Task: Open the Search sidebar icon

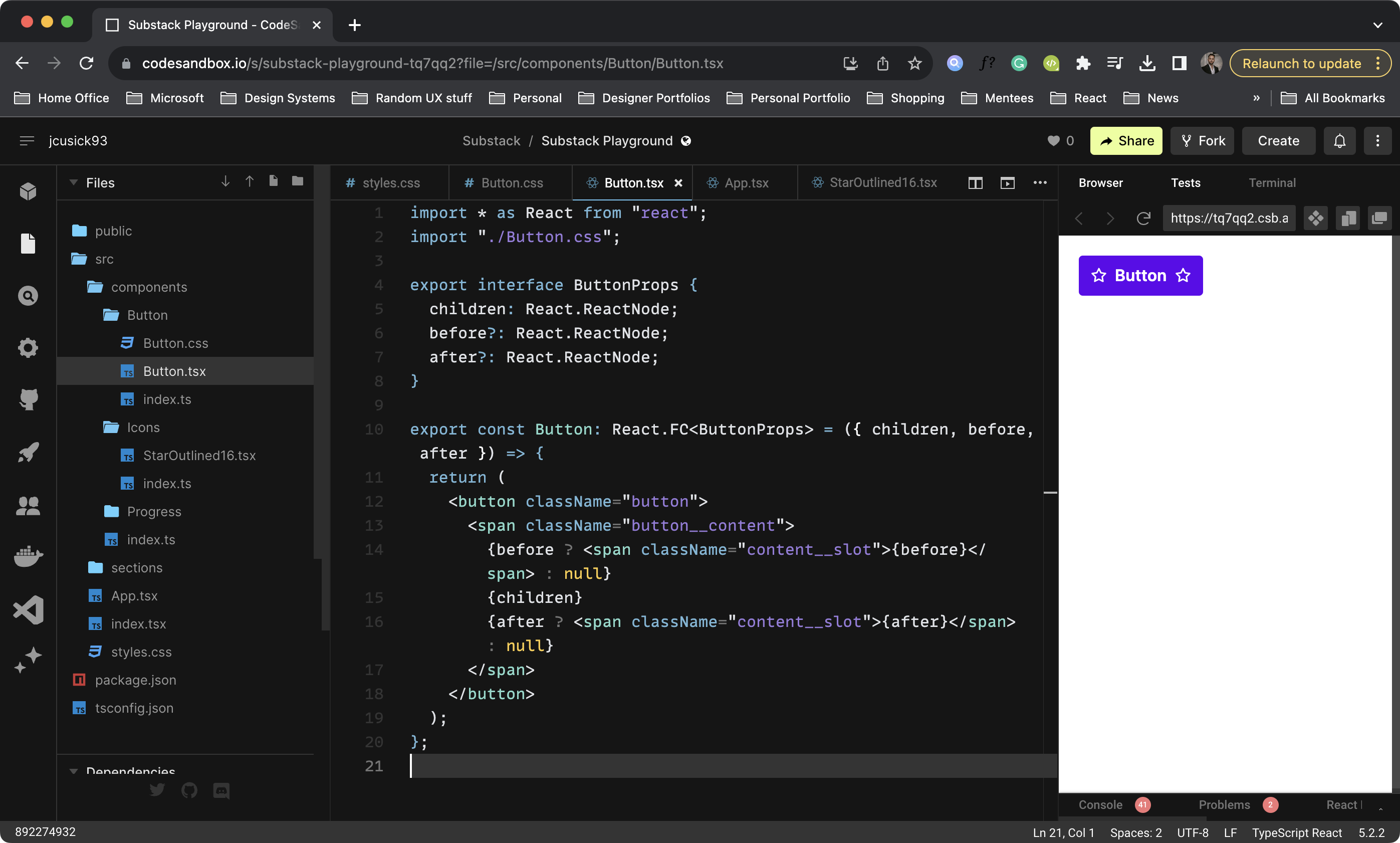Action: (28, 295)
